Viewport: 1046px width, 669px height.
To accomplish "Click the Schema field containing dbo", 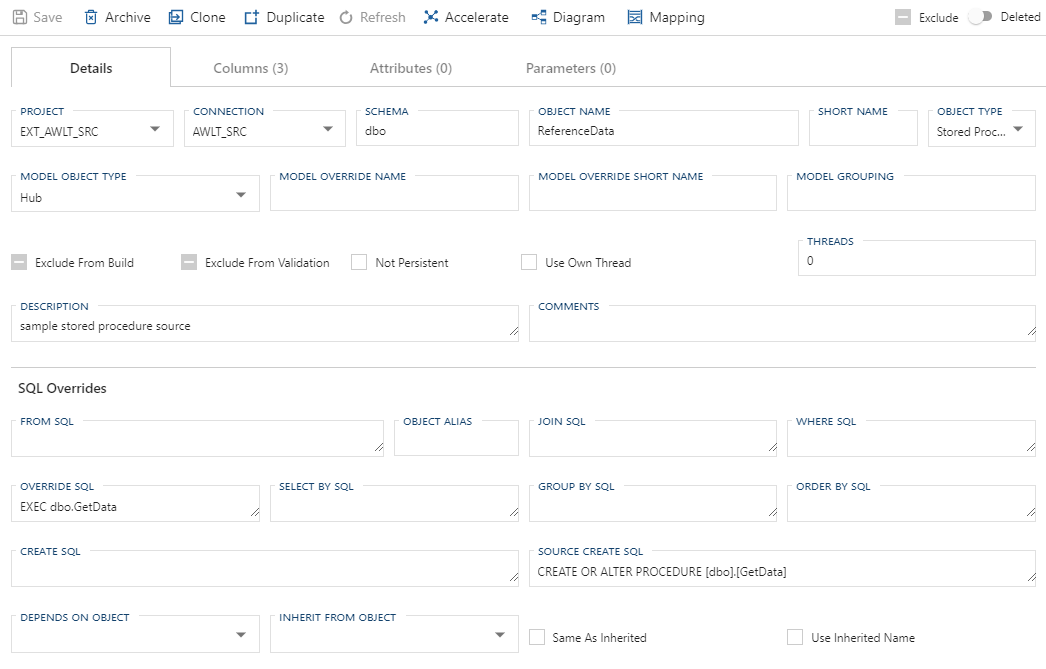I will [x=437, y=129].
